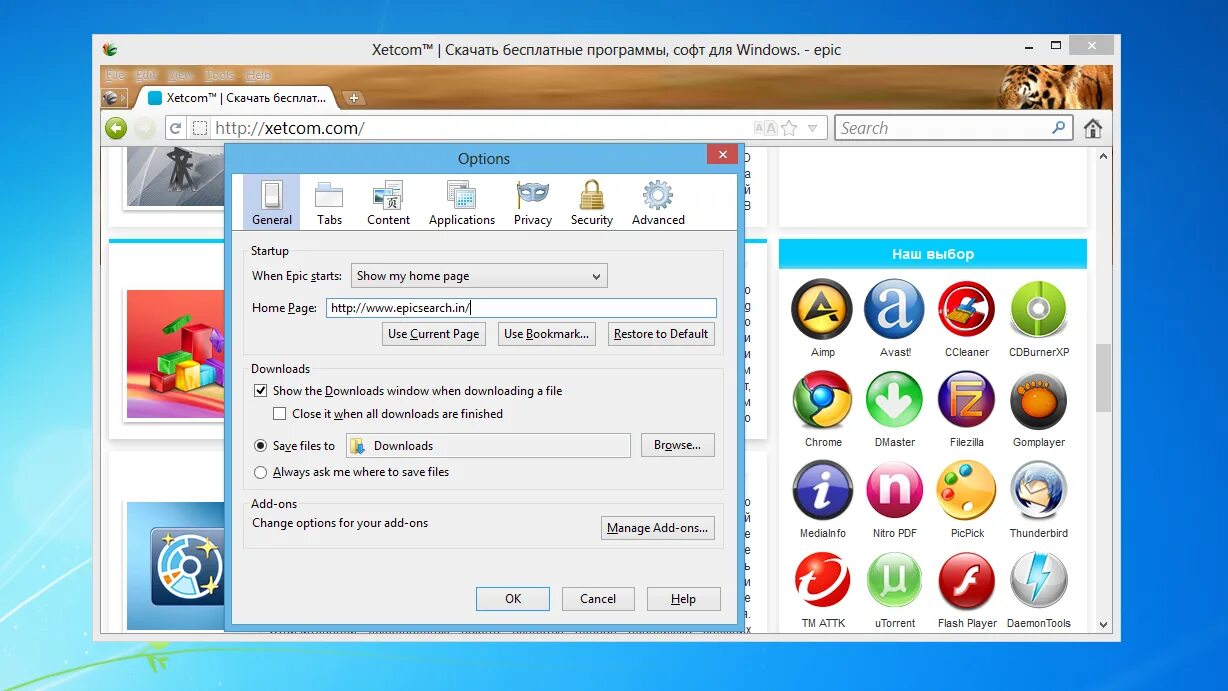The width and height of the screenshot is (1228, 691).
Task: Click the Restore to Default button
Action: tap(661, 334)
